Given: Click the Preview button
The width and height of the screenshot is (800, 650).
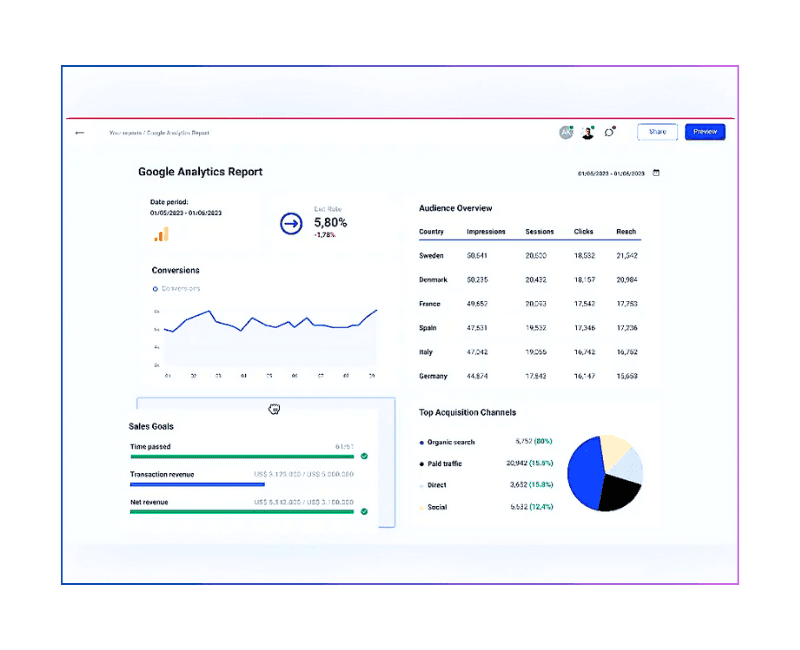Looking at the screenshot, I should pyautogui.click(x=705, y=132).
